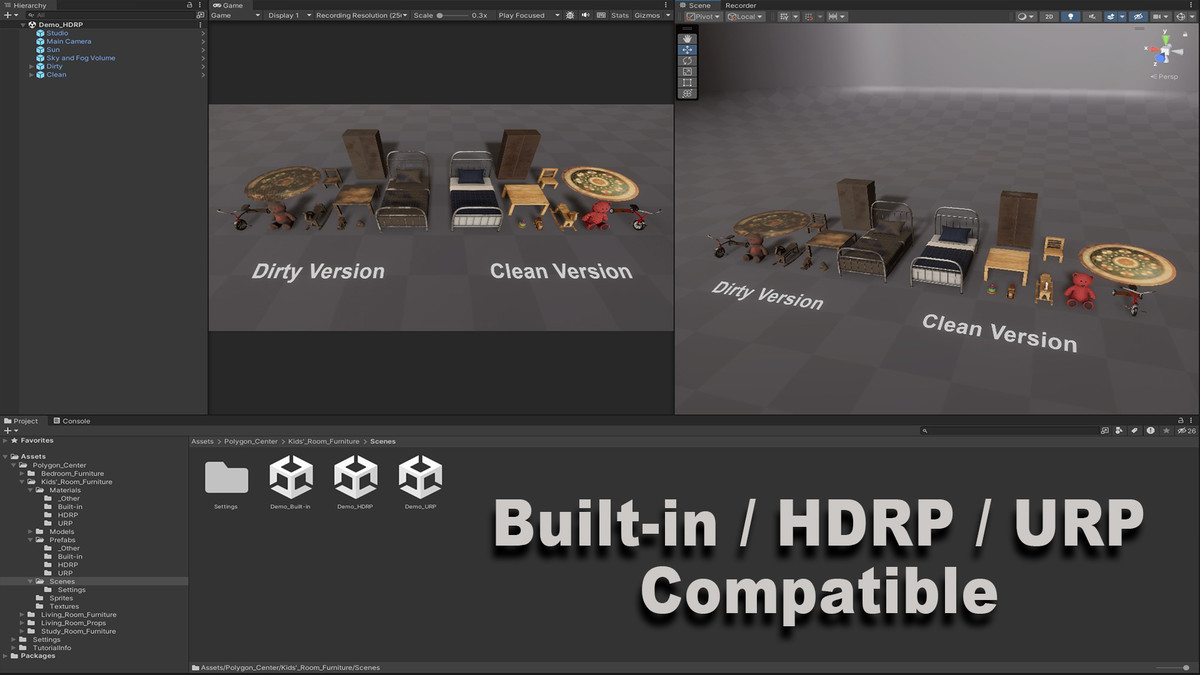This screenshot has width=1200, height=675.
Task: Toggle scene audio in Scene toolbar
Action: coord(1092,16)
